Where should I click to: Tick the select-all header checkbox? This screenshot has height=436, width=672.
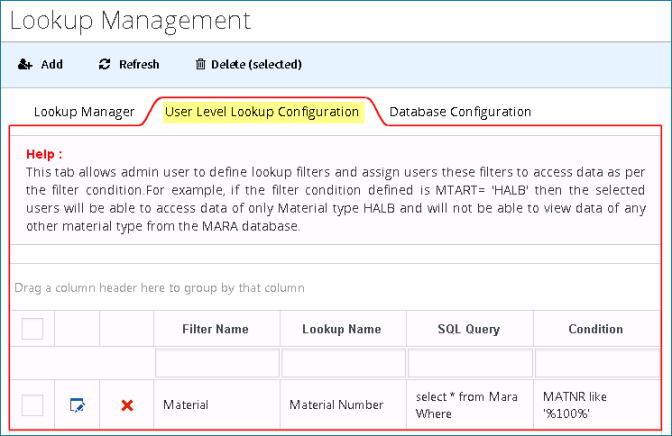point(33,329)
